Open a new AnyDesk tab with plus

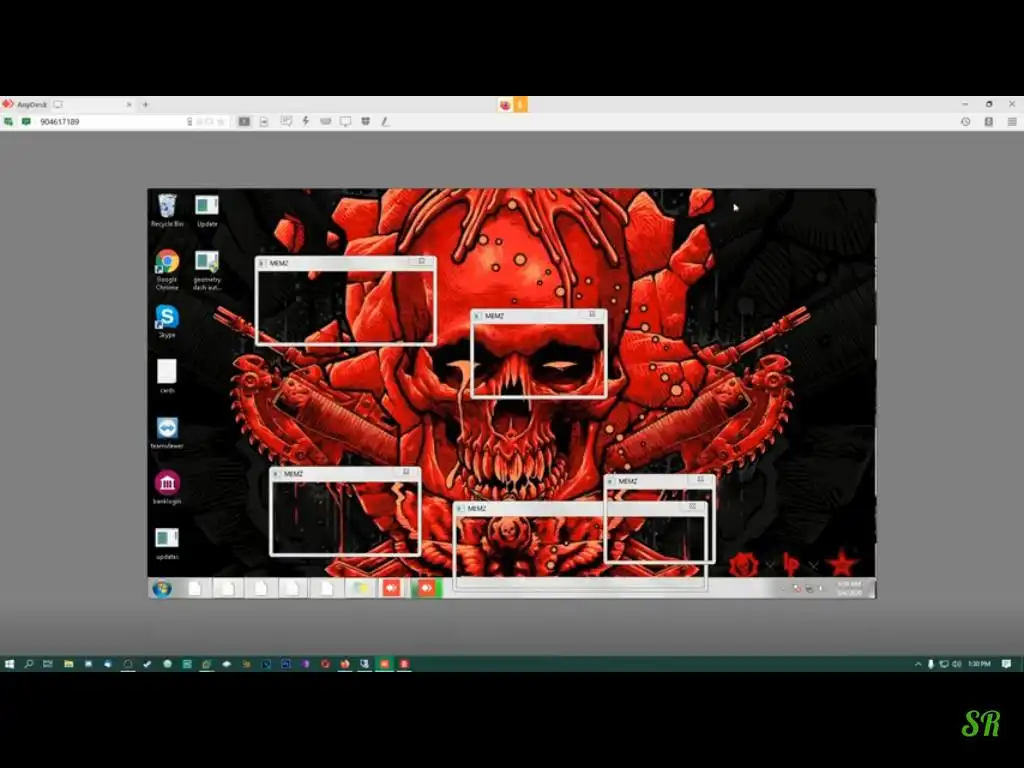[x=146, y=104]
